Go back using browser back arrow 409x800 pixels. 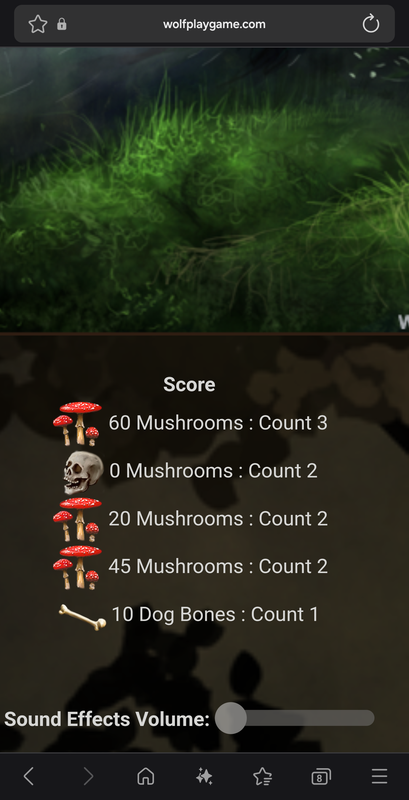click(x=29, y=777)
